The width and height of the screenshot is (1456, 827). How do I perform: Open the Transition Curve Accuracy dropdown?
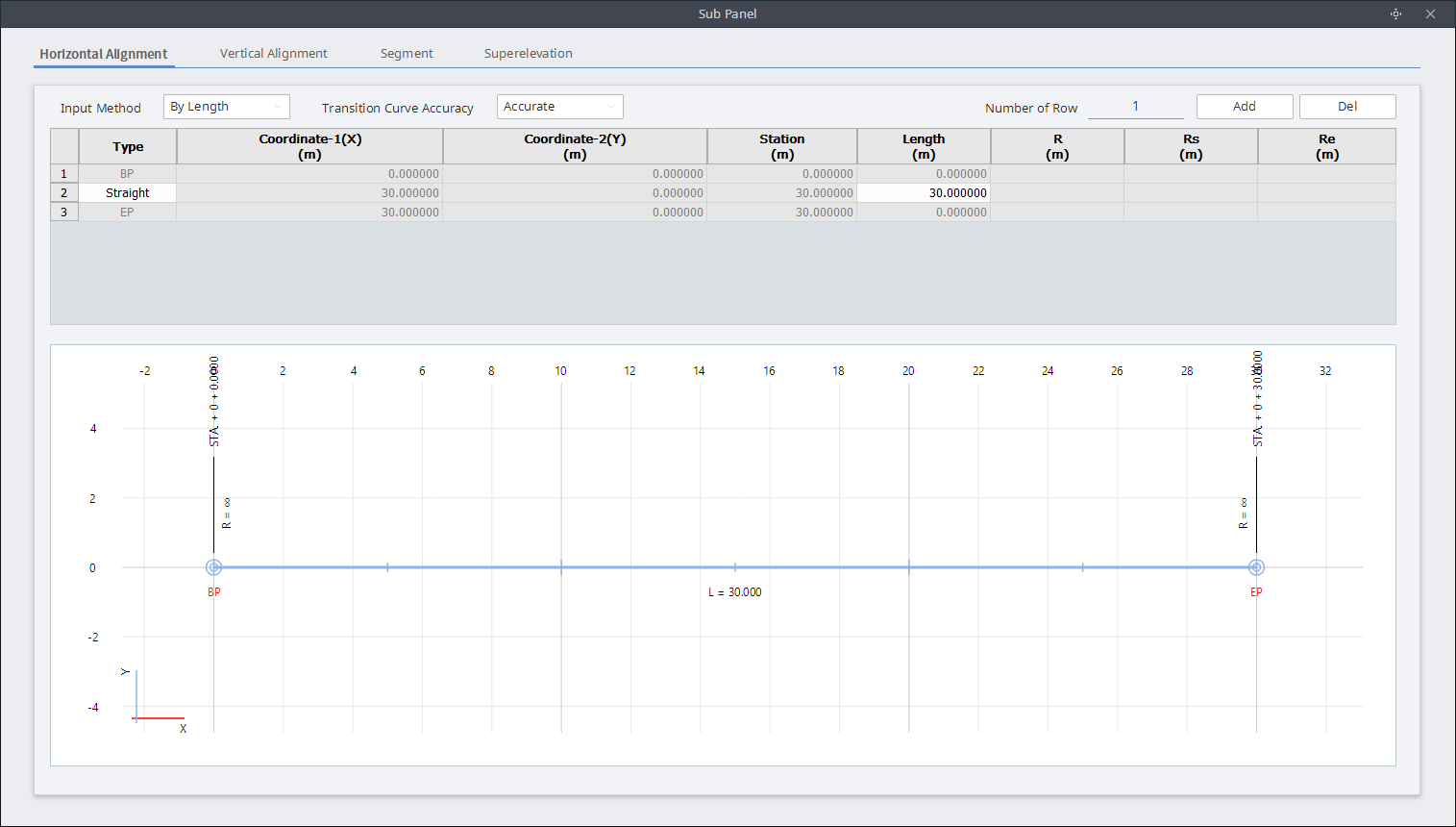560,107
